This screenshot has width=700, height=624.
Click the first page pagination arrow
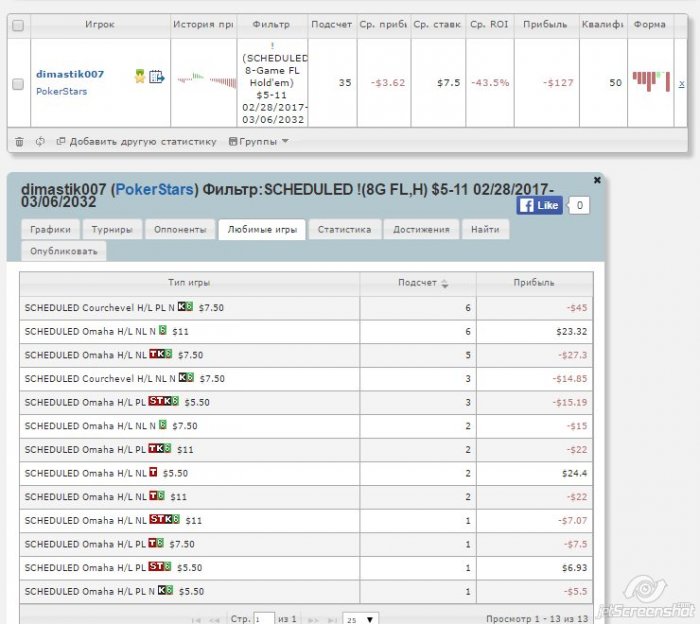[x=196, y=620]
